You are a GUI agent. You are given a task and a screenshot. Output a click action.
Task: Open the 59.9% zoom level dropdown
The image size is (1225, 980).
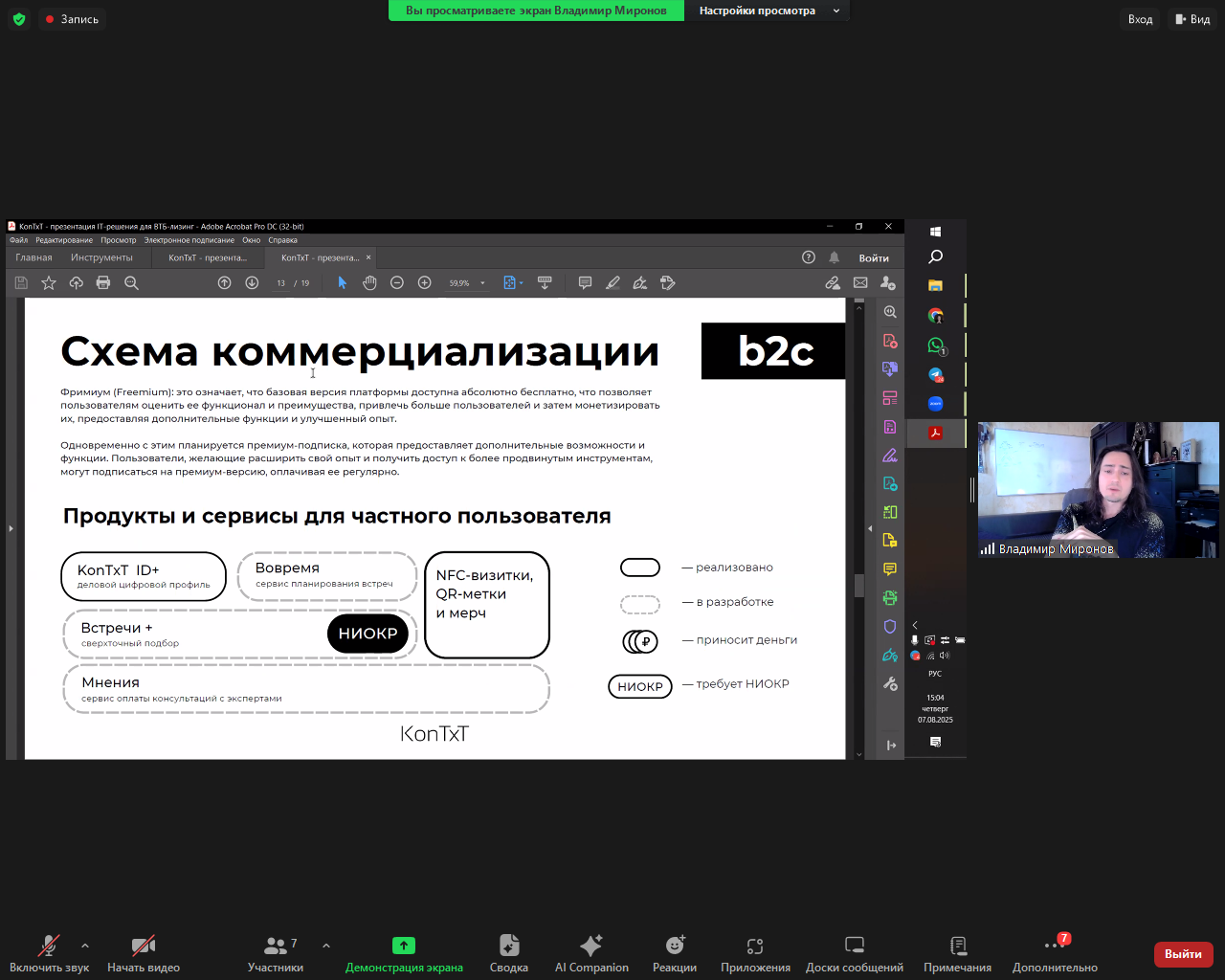click(468, 282)
